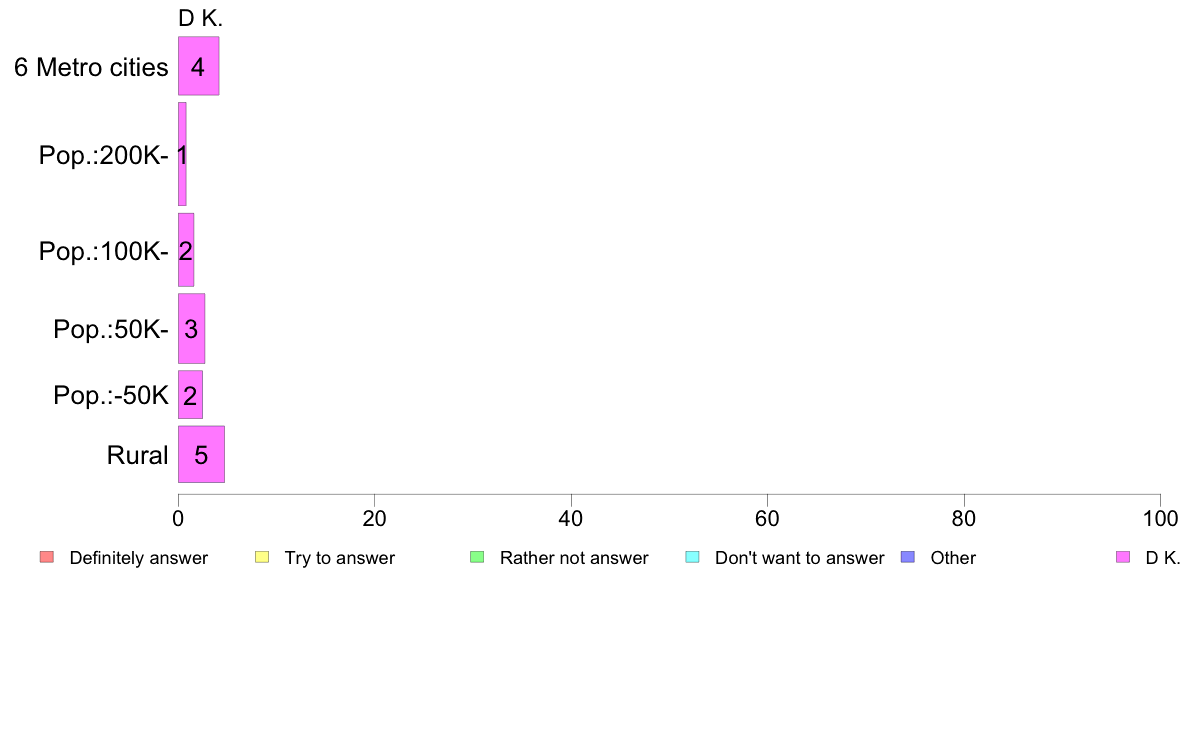Click the D K. column header
Image resolution: width=1188 pixels, height=736 pixels.
200,18
